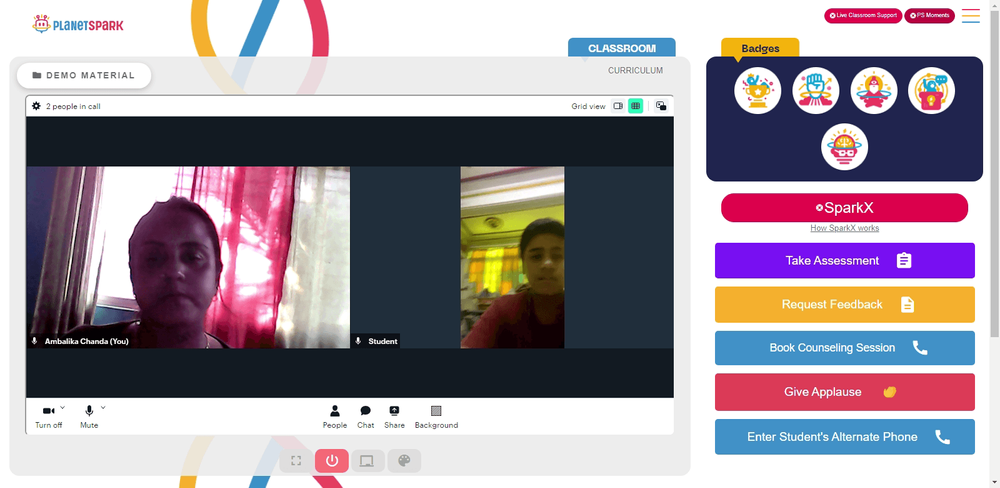The height and width of the screenshot is (488, 1000).
Task: Click the Student video tile
Action: [x=512, y=258]
